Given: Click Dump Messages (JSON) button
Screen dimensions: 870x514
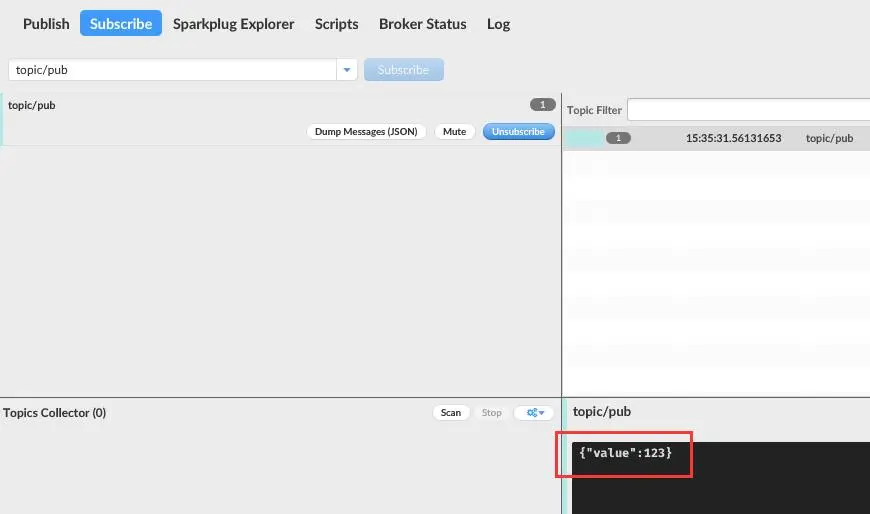Looking at the screenshot, I should [x=366, y=131].
